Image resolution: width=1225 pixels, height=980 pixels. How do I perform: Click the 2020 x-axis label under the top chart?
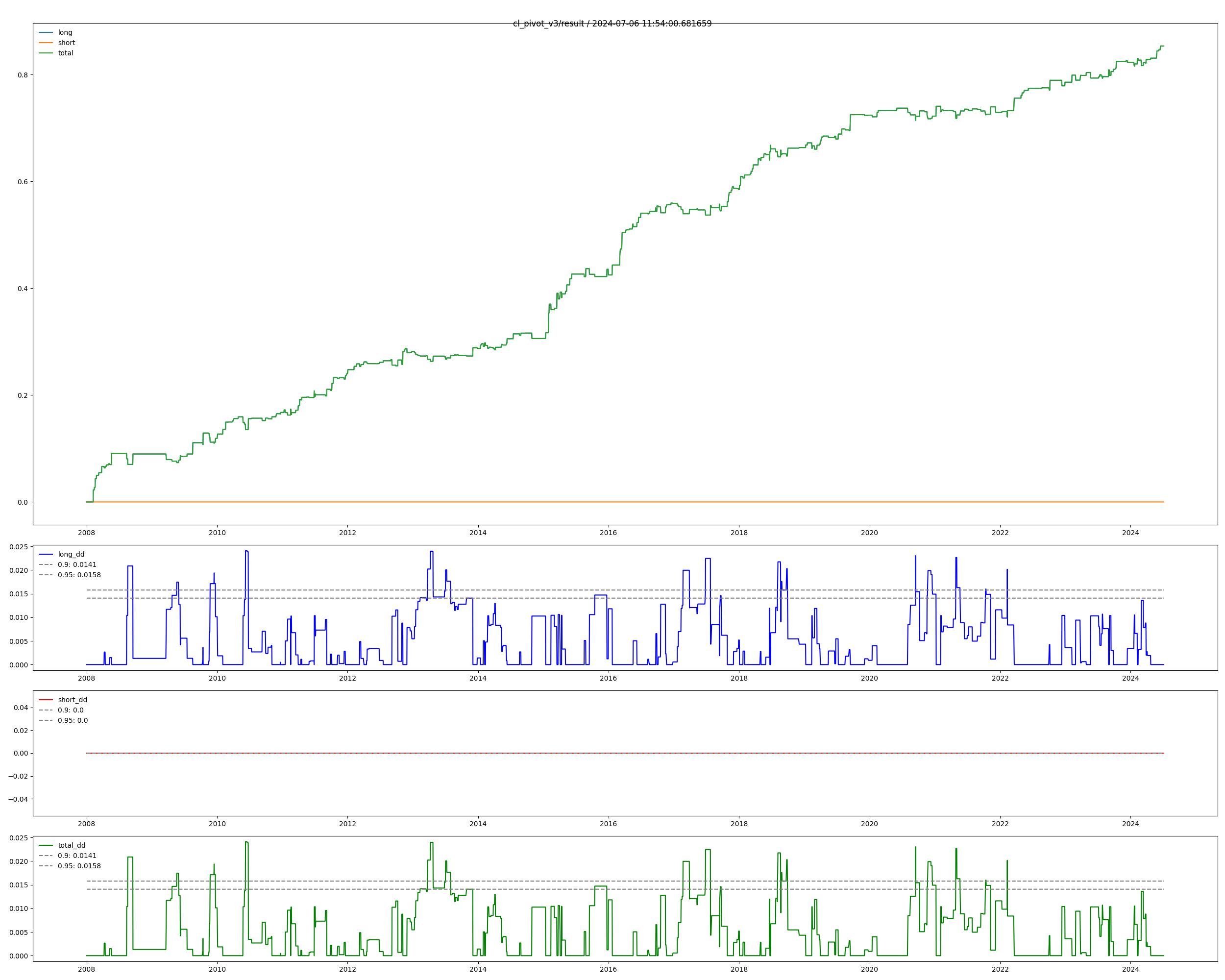(869, 533)
